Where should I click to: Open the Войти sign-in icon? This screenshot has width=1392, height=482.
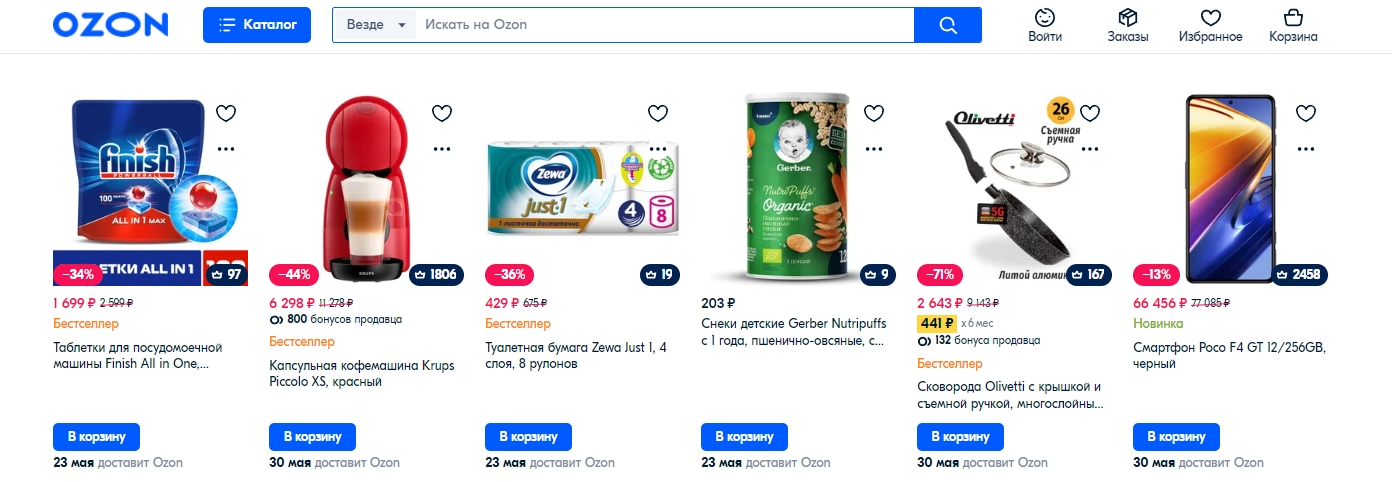(x=1045, y=26)
